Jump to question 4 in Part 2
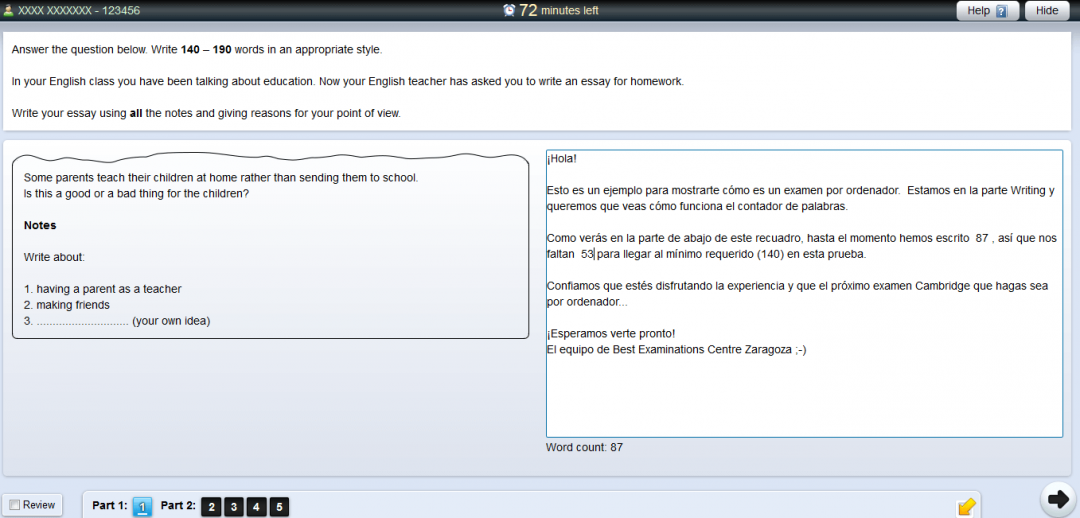The width and height of the screenshot is (1080, 518). coord(257,507)
